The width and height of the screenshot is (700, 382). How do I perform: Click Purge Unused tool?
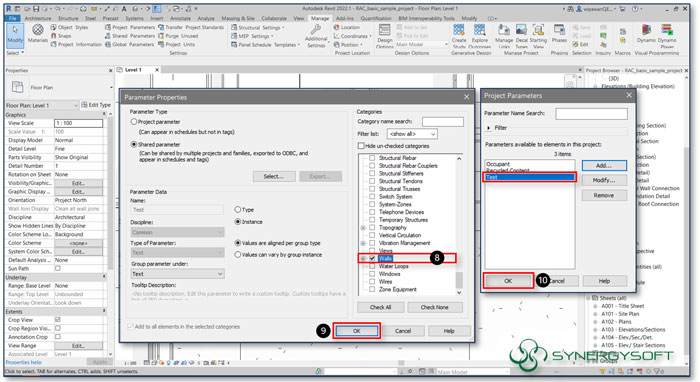(x=178, y=36)
